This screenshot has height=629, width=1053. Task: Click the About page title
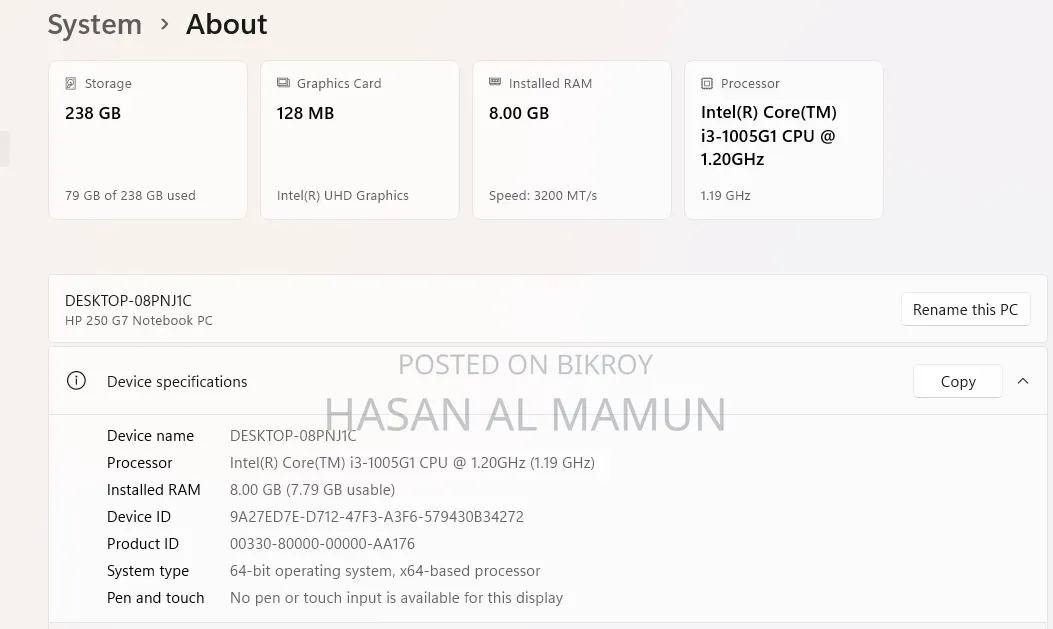tap(226, 25)
